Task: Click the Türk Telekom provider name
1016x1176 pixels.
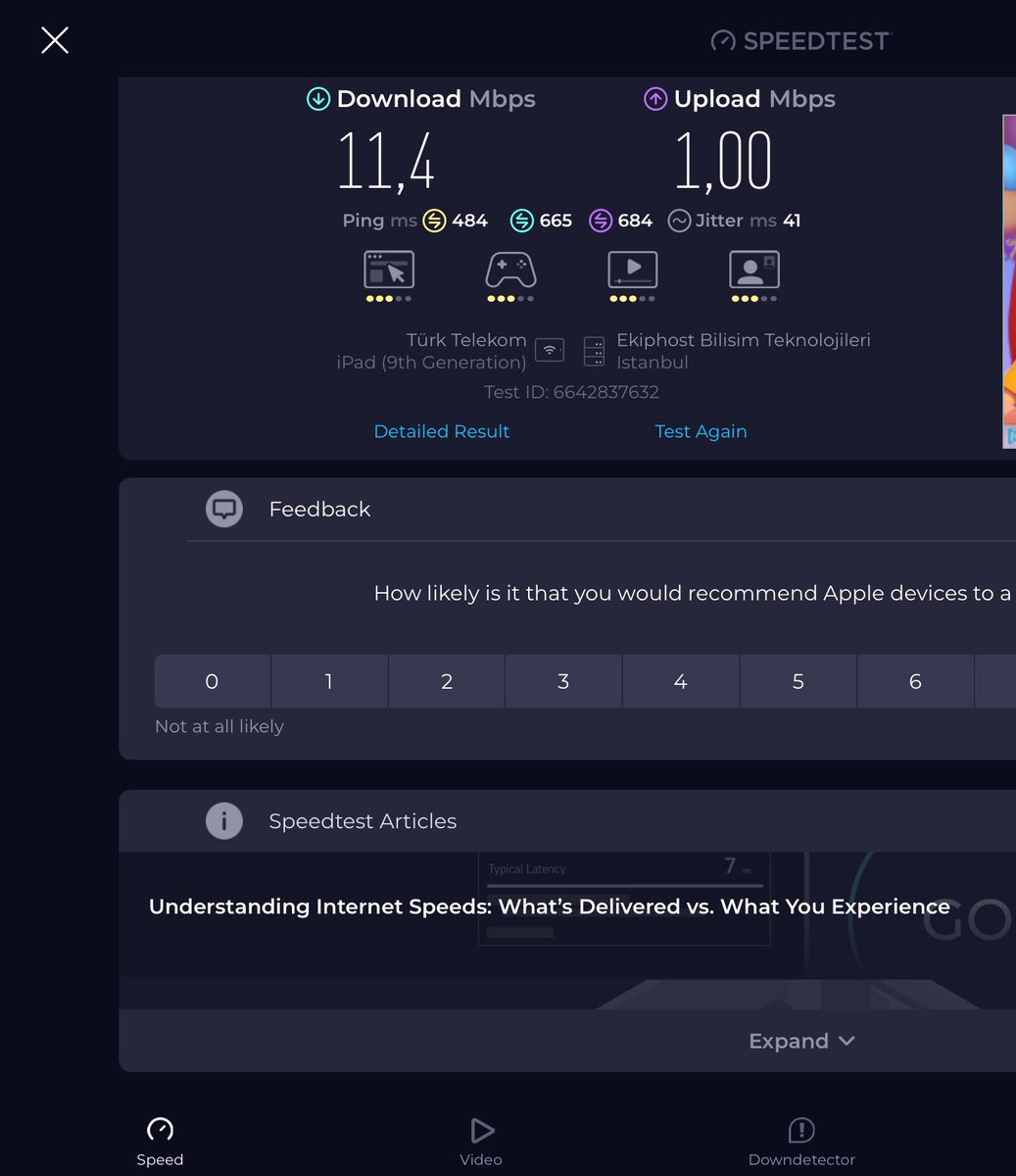Action: coord(466,340)
